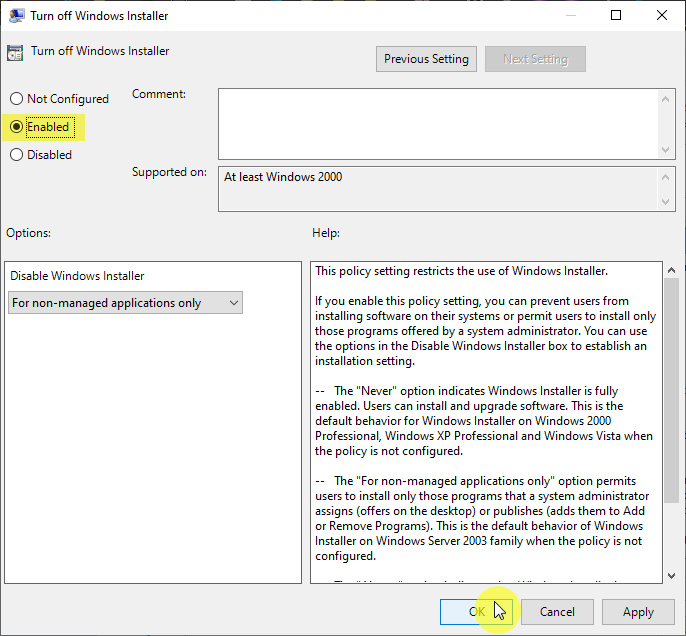Viewport: 686px width, 636px height.
Task: Click the Supported on box scroll up arrow
Action: (x=667, y=176)
